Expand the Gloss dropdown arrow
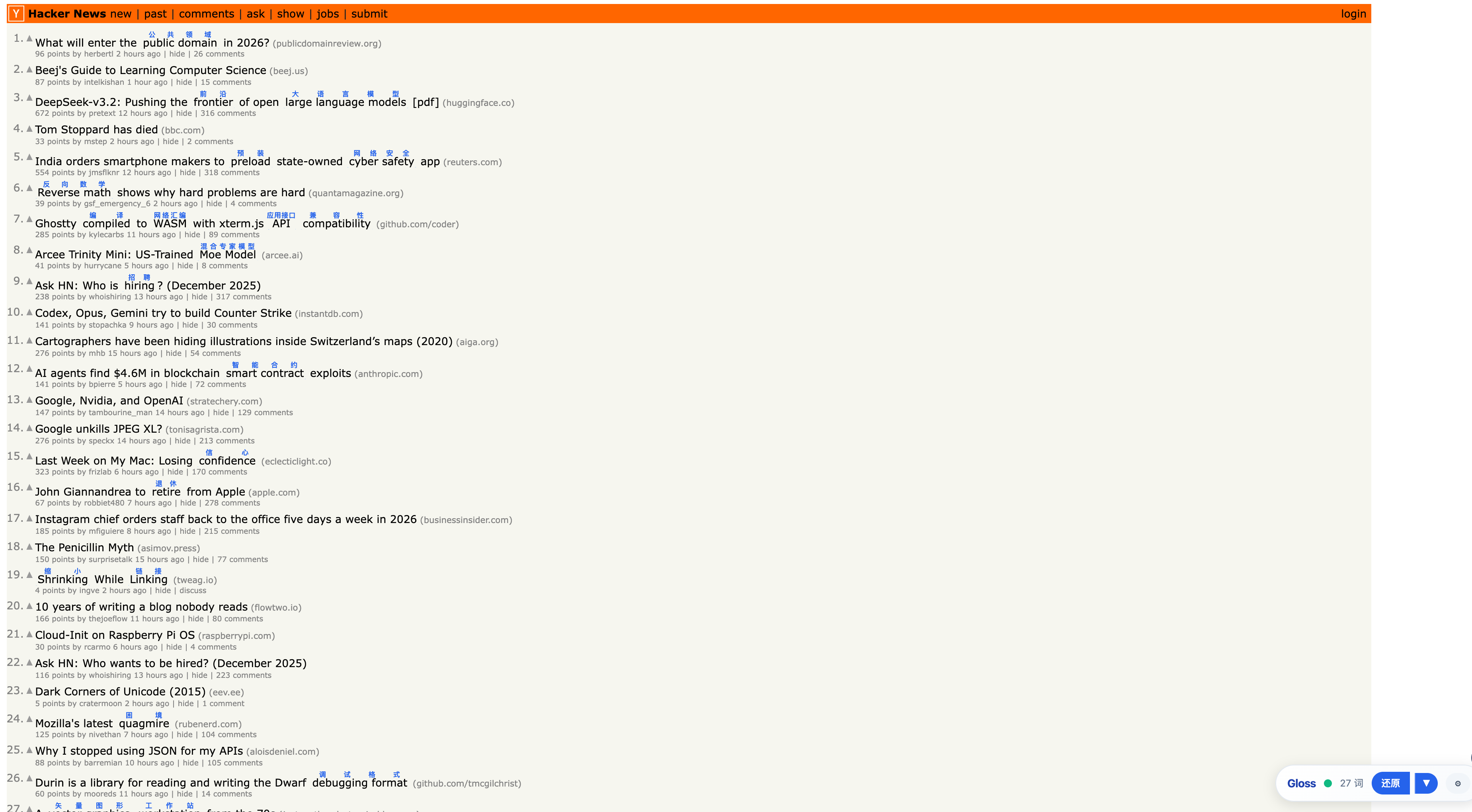 (1426, 783)
